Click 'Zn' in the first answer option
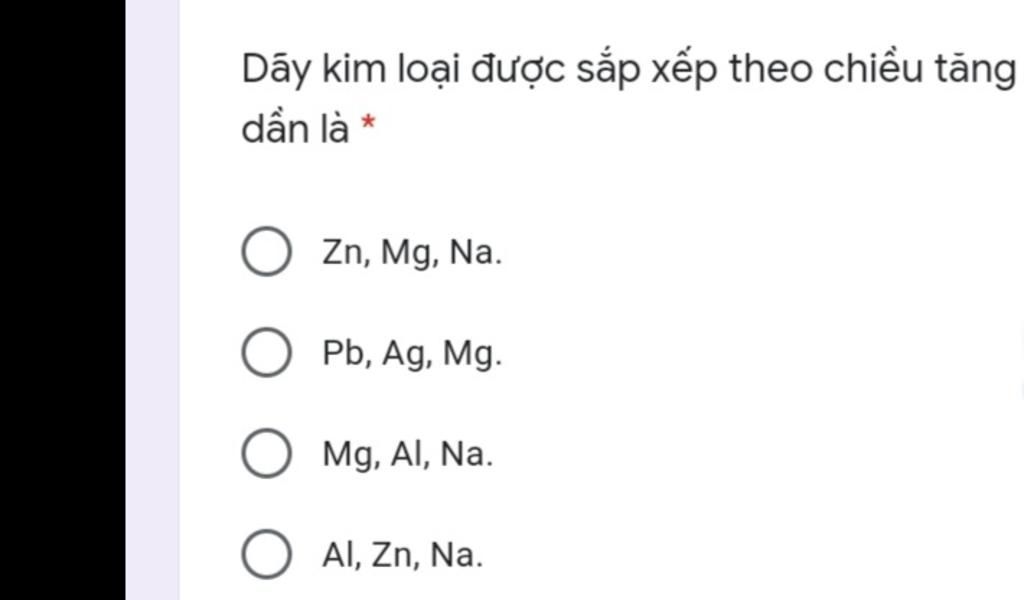 pyautogui.click(x=343, y=253)
